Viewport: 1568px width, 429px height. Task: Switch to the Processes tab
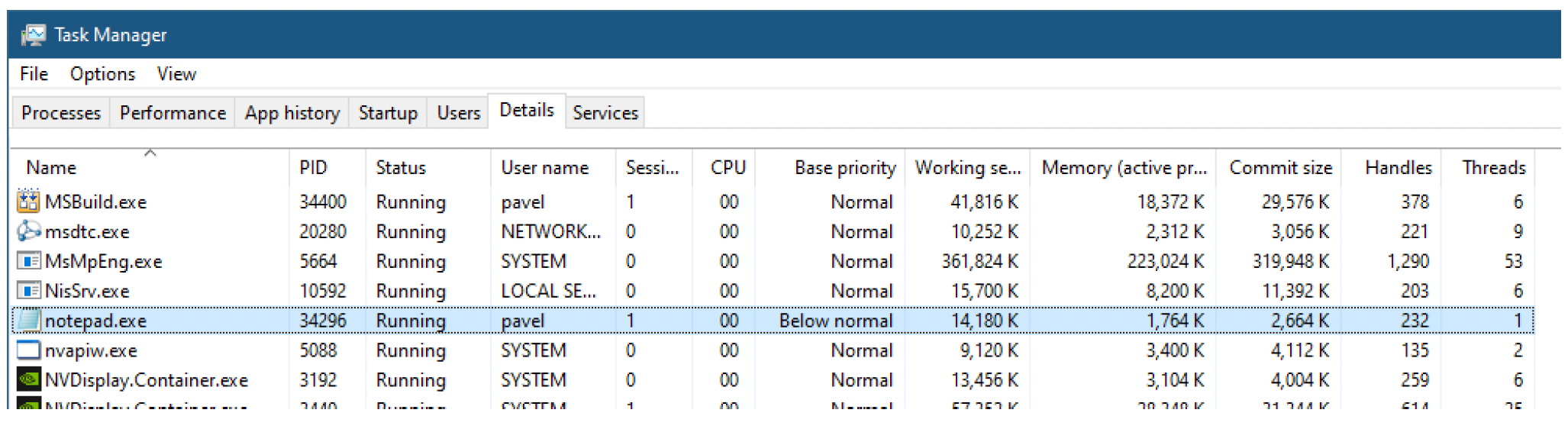61,113
